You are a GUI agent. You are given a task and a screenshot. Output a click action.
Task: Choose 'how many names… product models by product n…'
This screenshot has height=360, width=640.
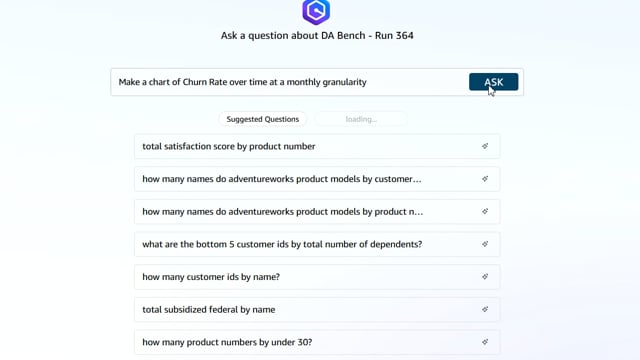coord(317,211)
